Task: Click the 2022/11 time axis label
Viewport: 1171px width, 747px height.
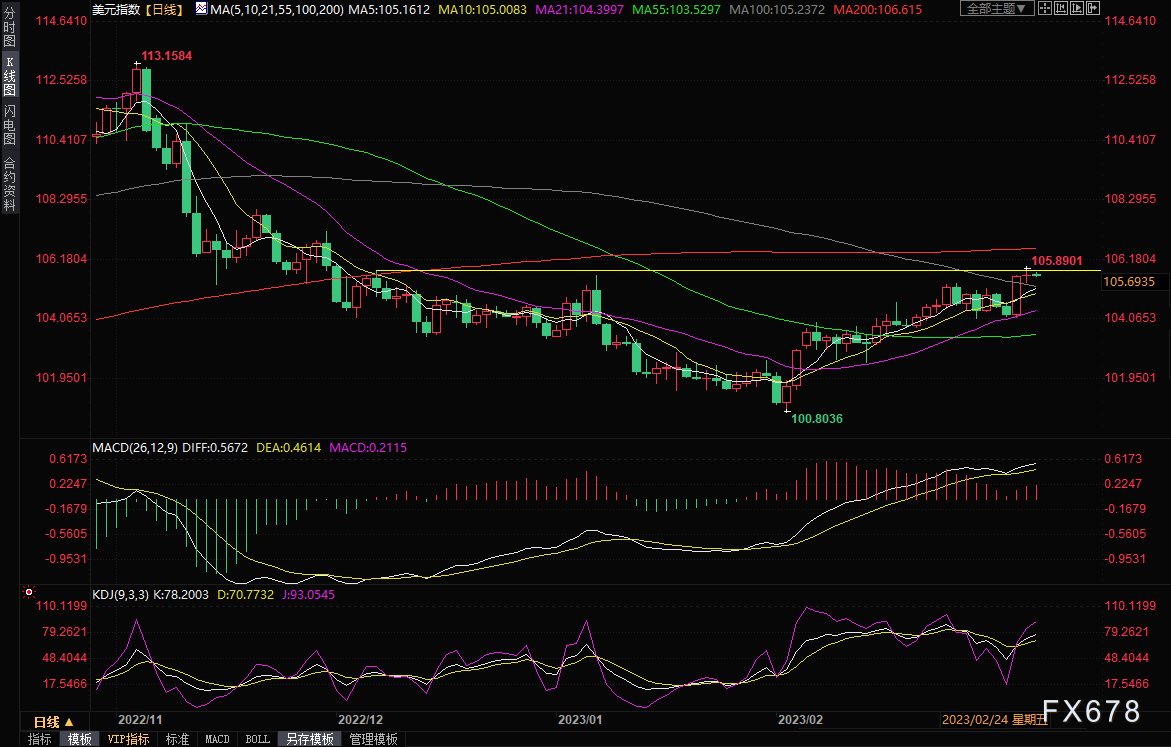Action: coord(140,719)
